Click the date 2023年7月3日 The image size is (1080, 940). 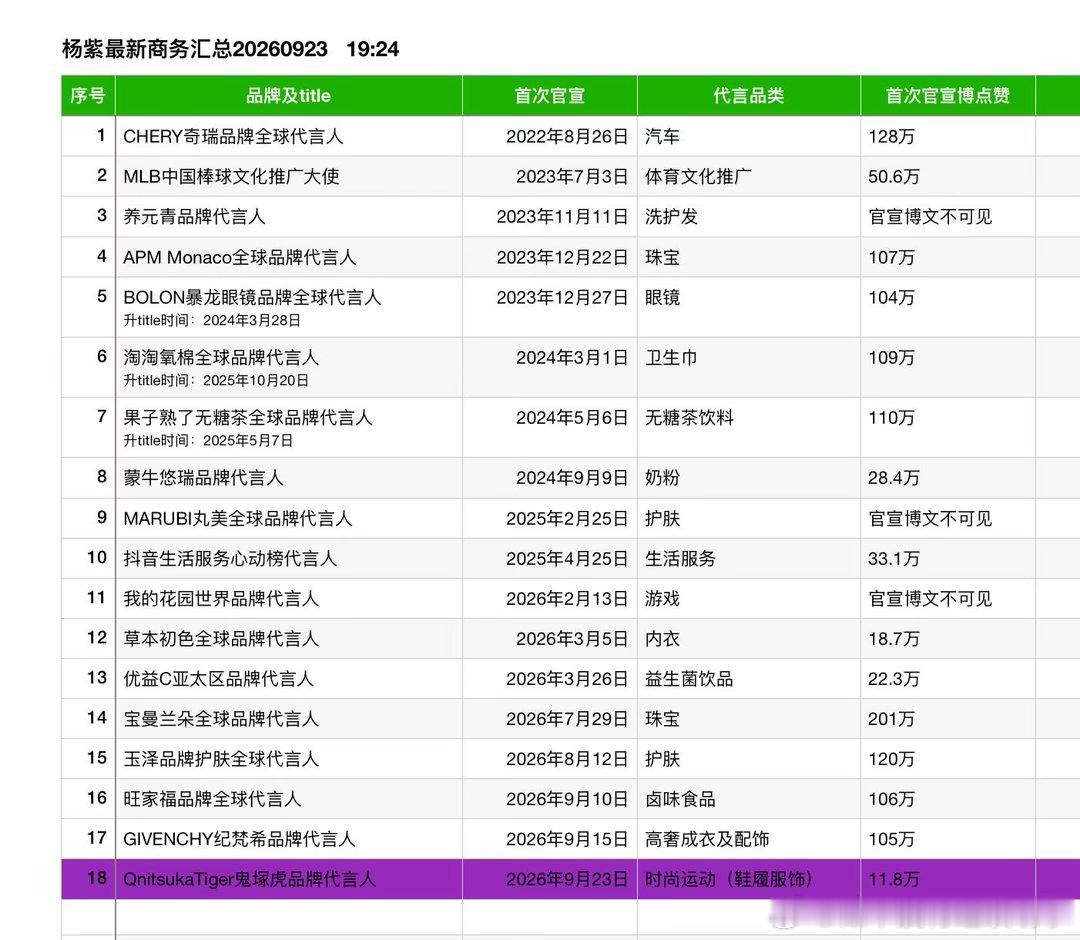tap(572, 176)
